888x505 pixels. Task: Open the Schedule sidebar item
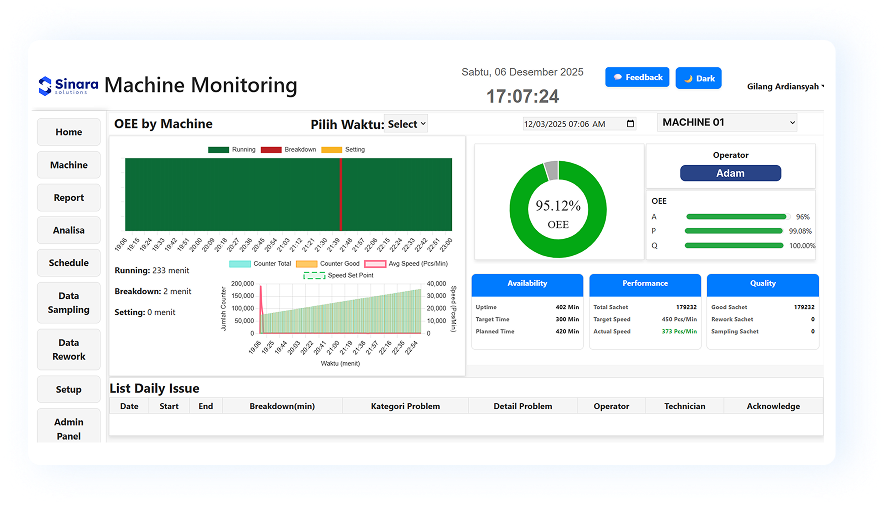click(68, 263)
